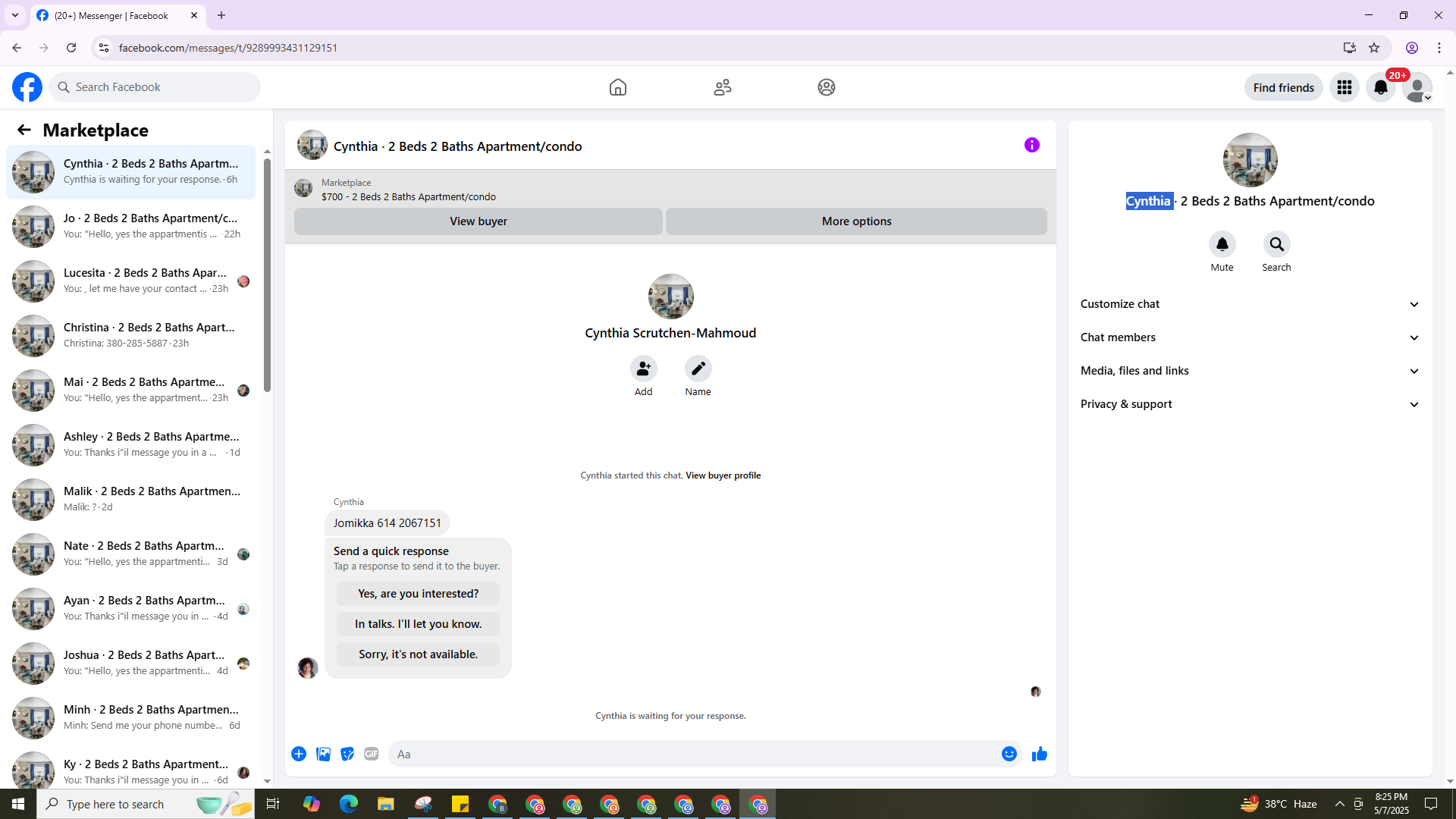The image size is (1456, 819).
Task: Click the GIF chooser icon
Action: coord(371,754)
